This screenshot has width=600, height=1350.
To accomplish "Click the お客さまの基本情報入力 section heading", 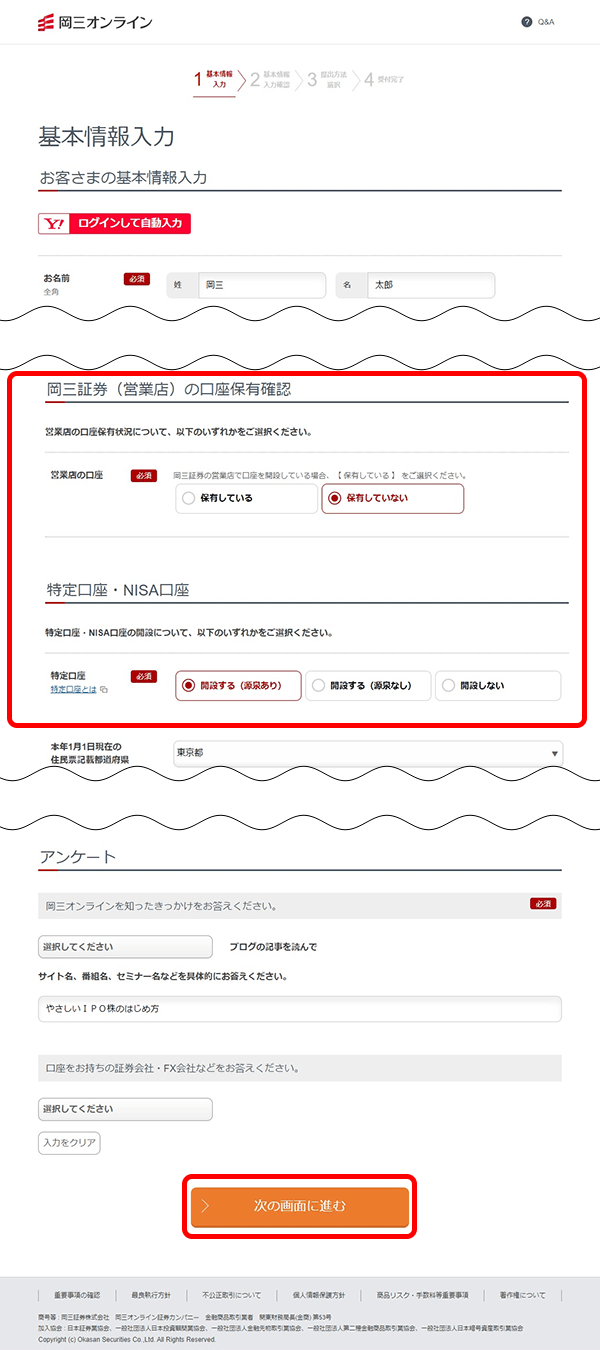I will (x=123, y=178).
